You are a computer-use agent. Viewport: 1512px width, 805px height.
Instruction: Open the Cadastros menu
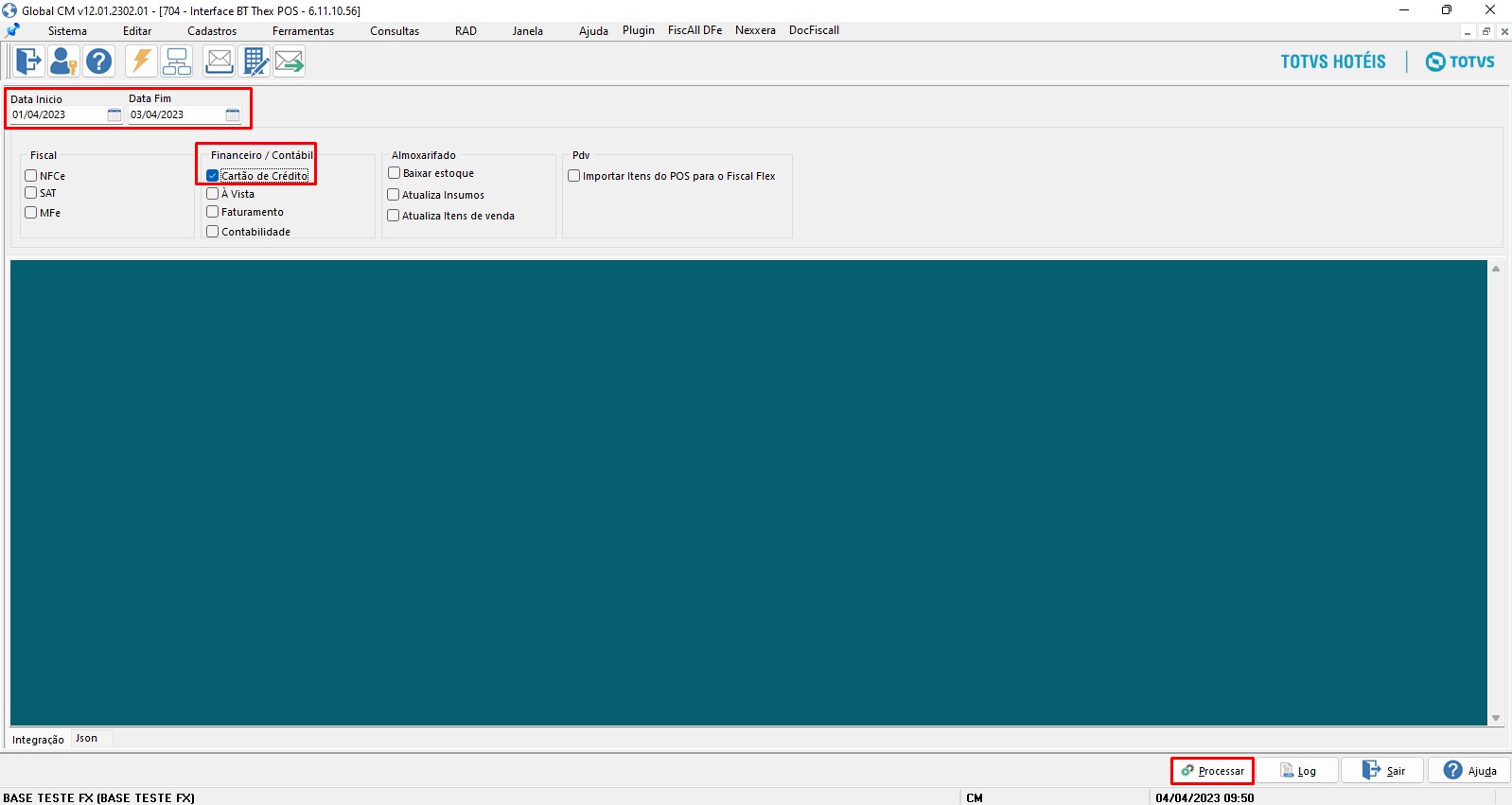coord(212,31)
